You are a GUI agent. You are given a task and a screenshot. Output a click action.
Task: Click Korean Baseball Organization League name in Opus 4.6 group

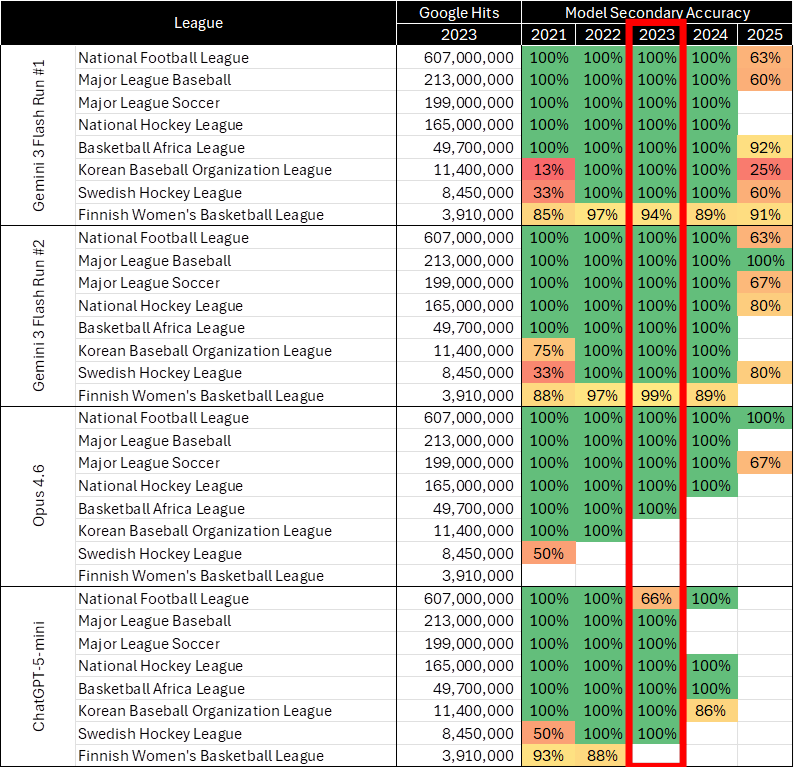pos(205,531)
